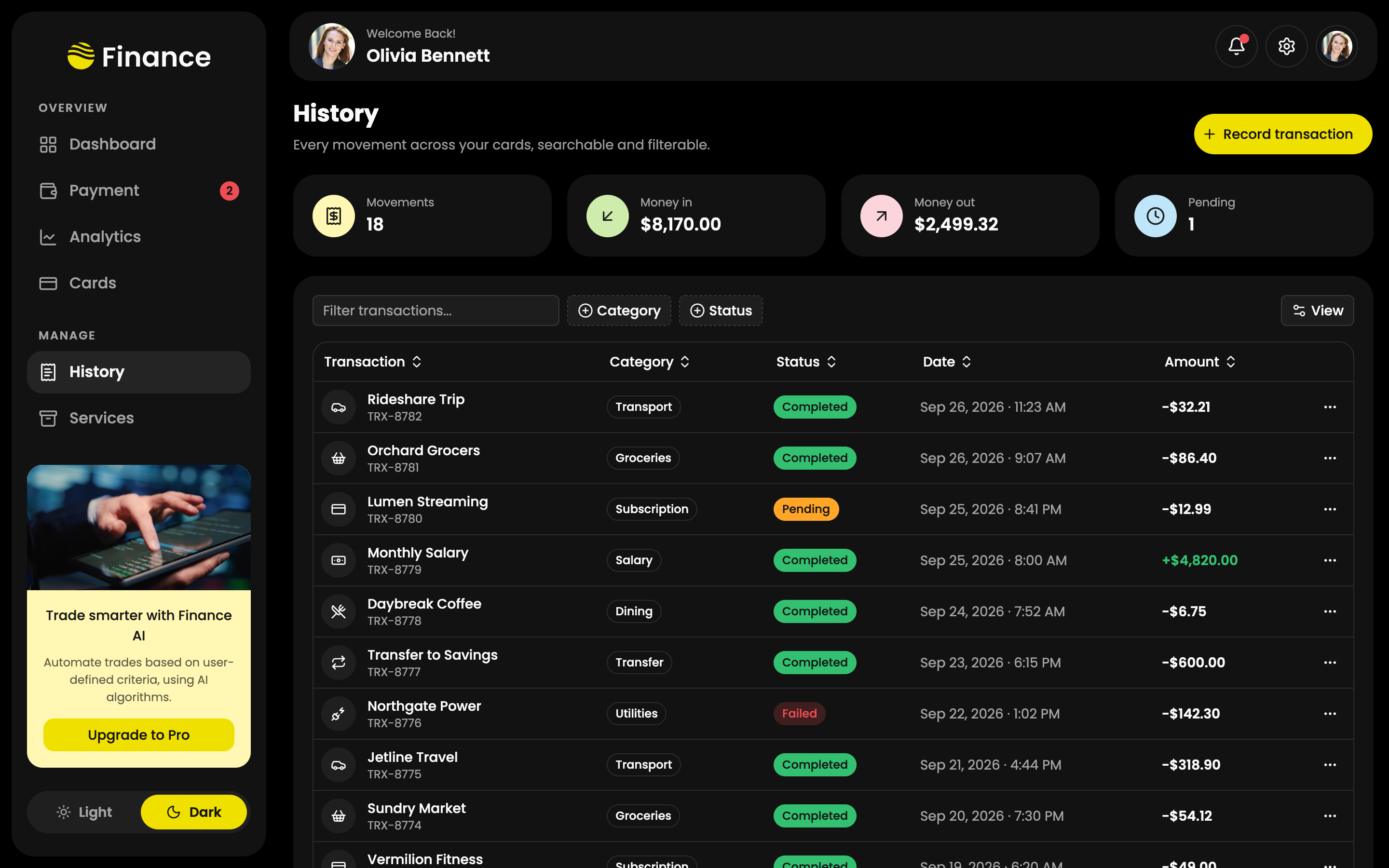Viewport: 1389px width, 868px height.
Task: Go to Dashboard in sidebar
Action: pos(139,144)
